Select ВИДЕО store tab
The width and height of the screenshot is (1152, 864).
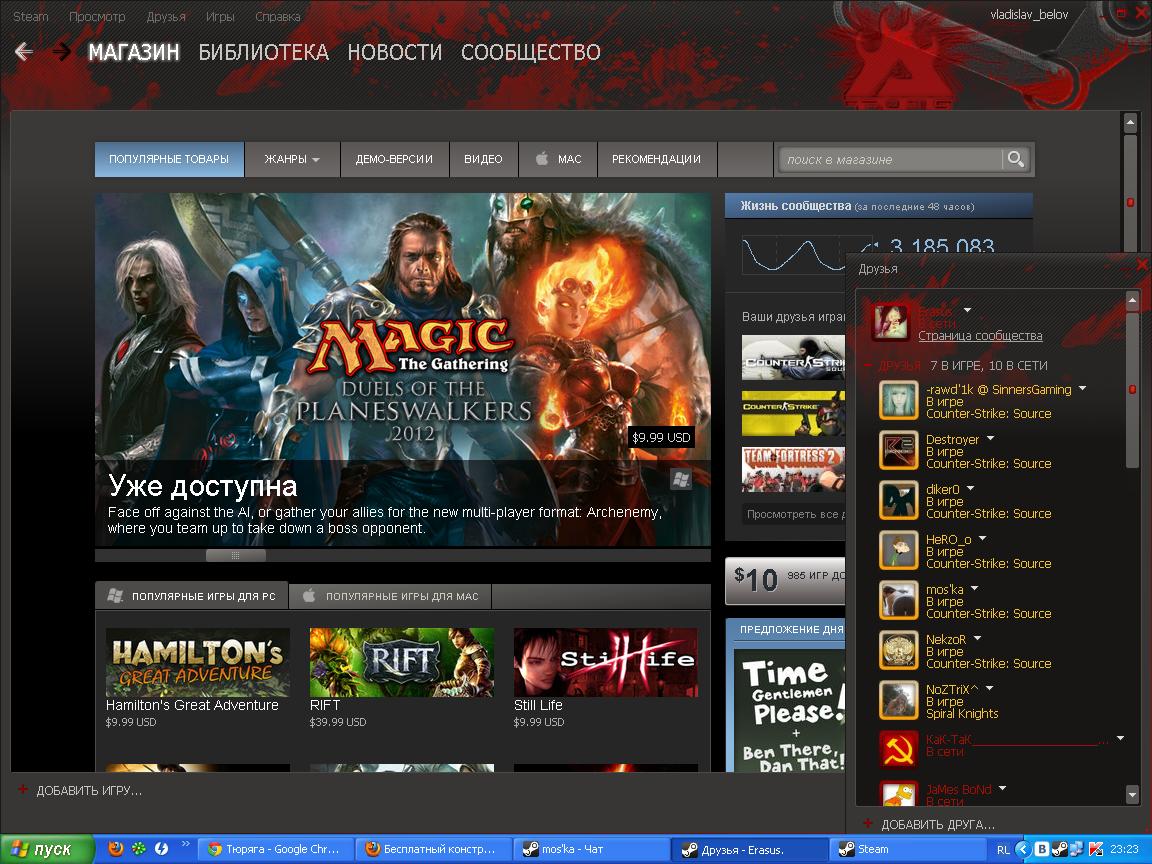(x=483, y=159)
